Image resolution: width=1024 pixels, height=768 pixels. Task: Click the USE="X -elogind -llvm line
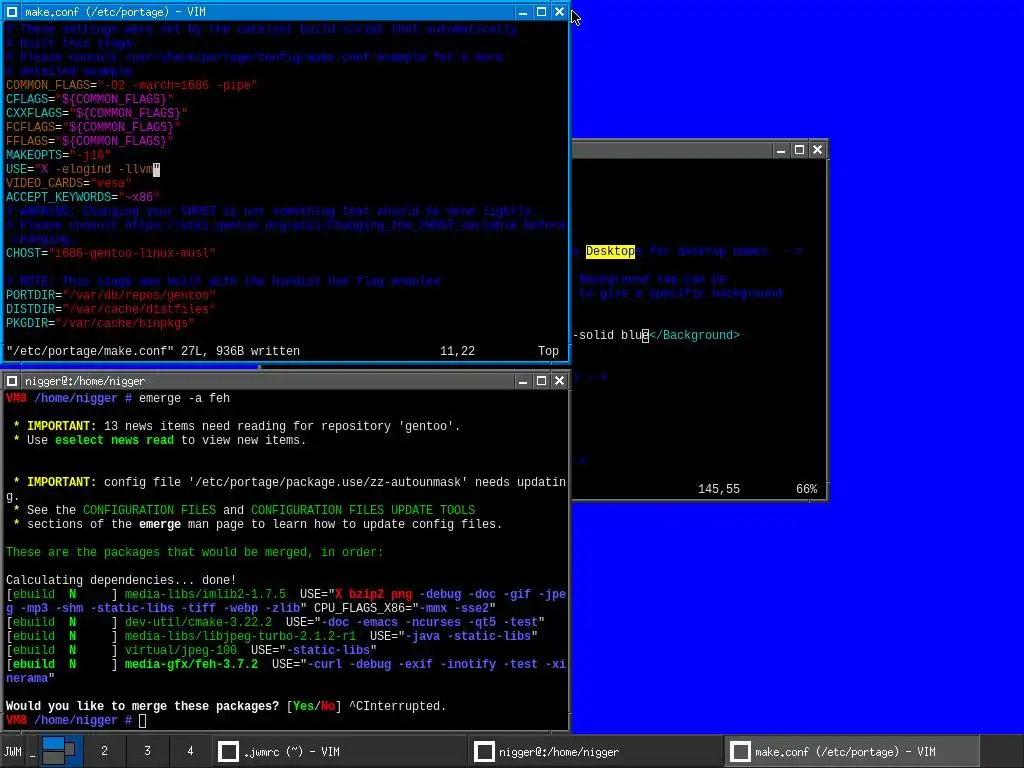[x=82, y=169]
